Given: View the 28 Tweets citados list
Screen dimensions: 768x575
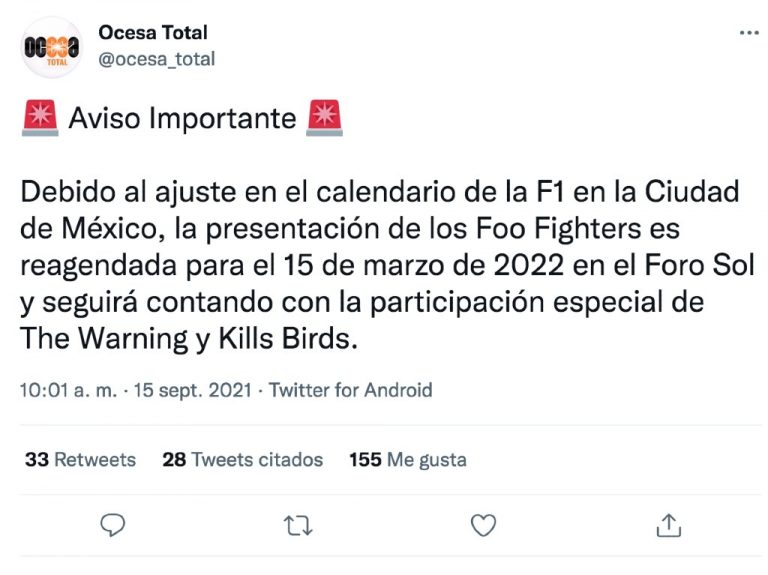Looking at the screenshot, I should 242,459.
